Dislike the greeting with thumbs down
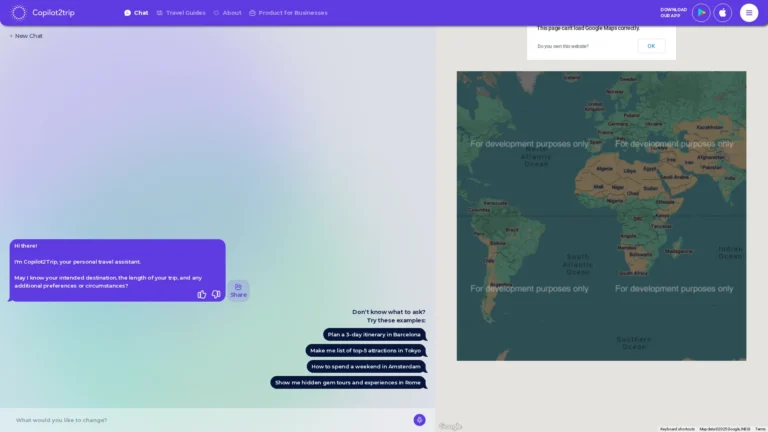The width and height of the screenshot is (768, 432). click(216, 294)
